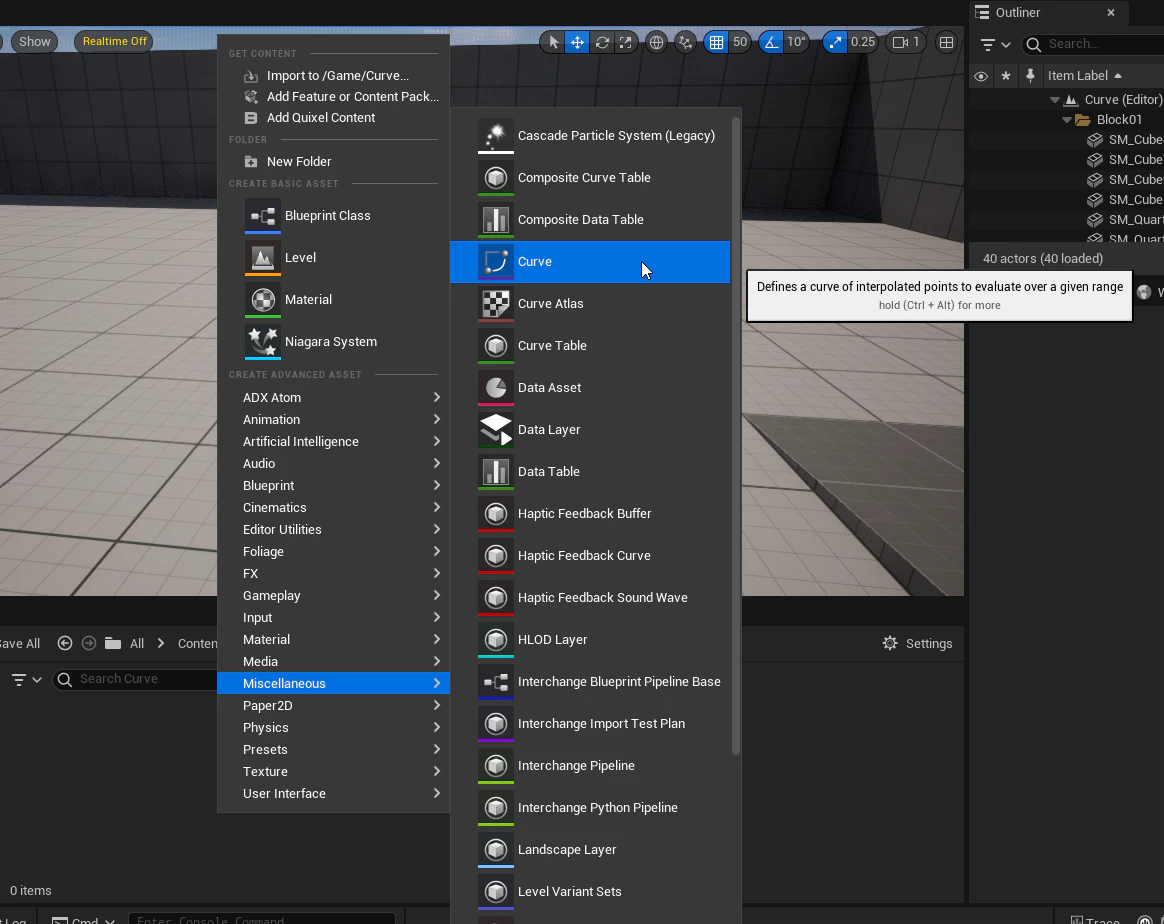Select Curve in the Miscellaneous submenu
Image resolution: width=1164 pixels, height=924 pixels.
(x=590, y=262)
